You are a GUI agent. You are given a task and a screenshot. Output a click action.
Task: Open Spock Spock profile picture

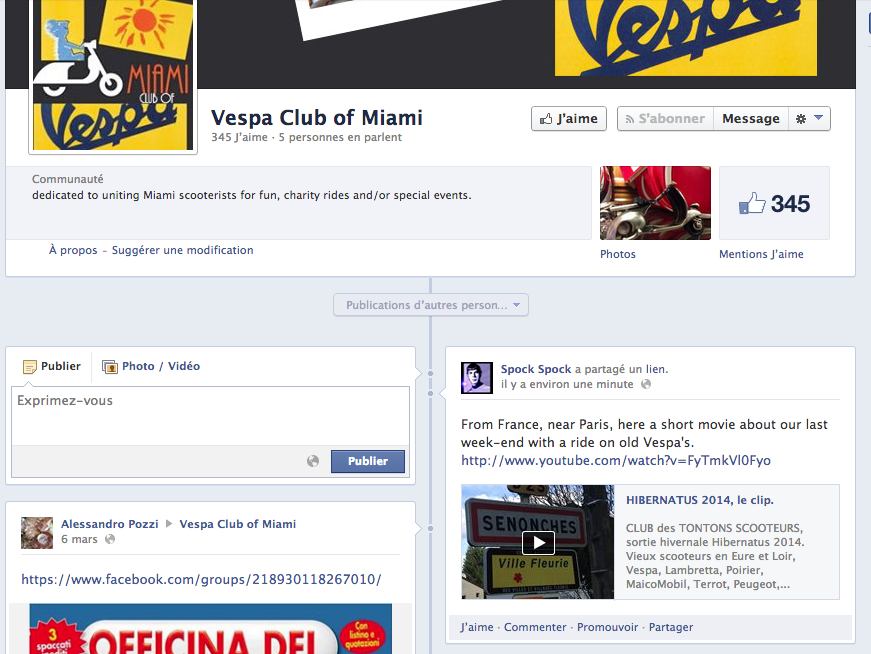tap(477, 378)
